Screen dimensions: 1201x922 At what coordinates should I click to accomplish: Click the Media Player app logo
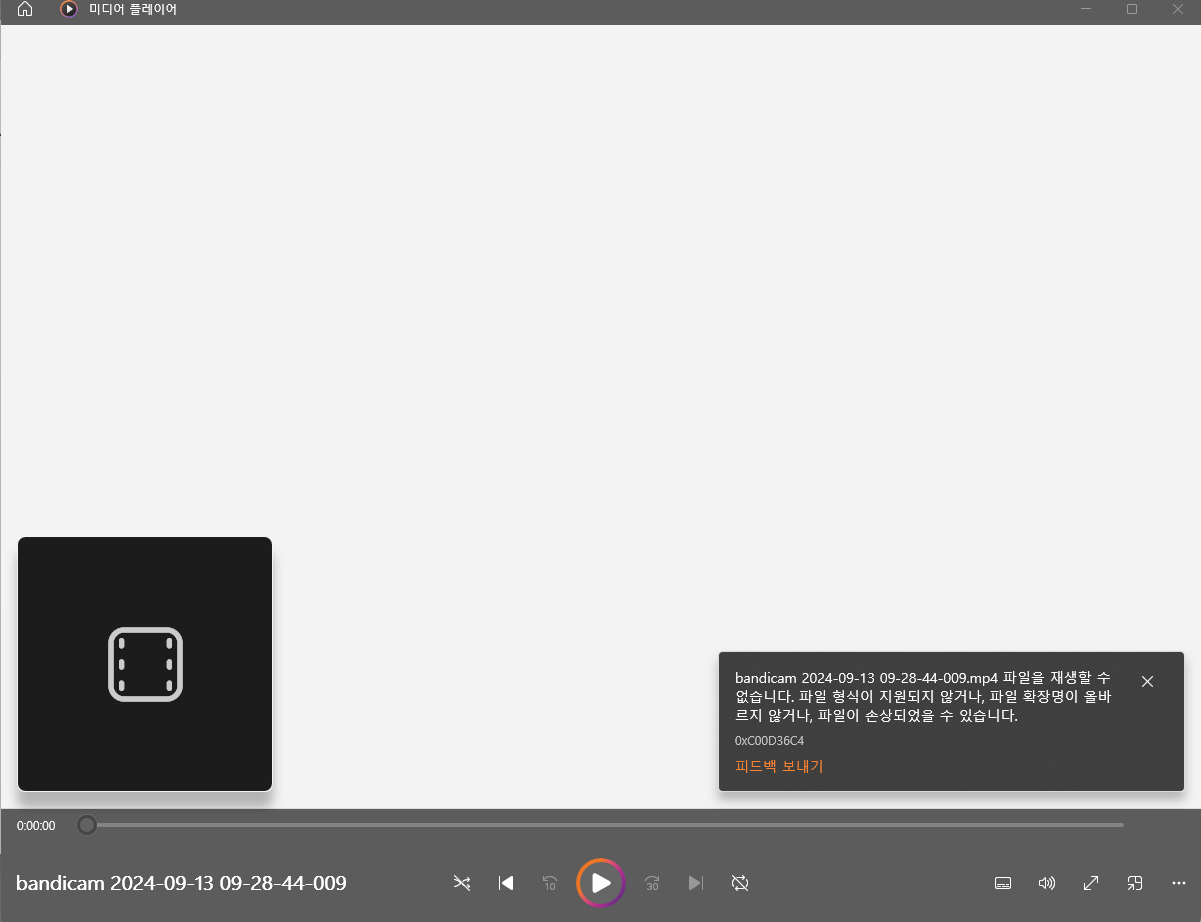pos(69,9)
